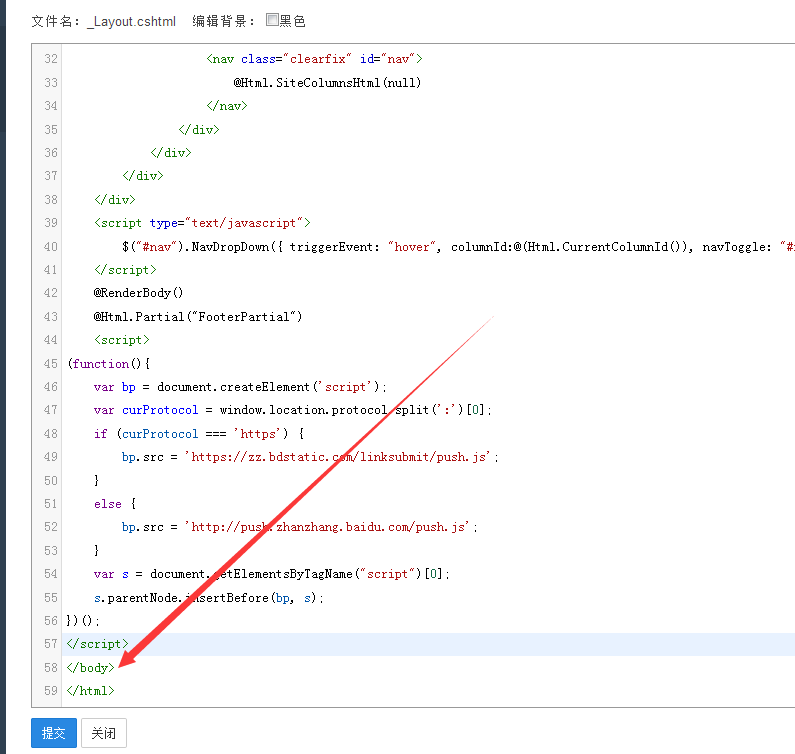Click the closing </html> tag on line 59

(90, 690)
